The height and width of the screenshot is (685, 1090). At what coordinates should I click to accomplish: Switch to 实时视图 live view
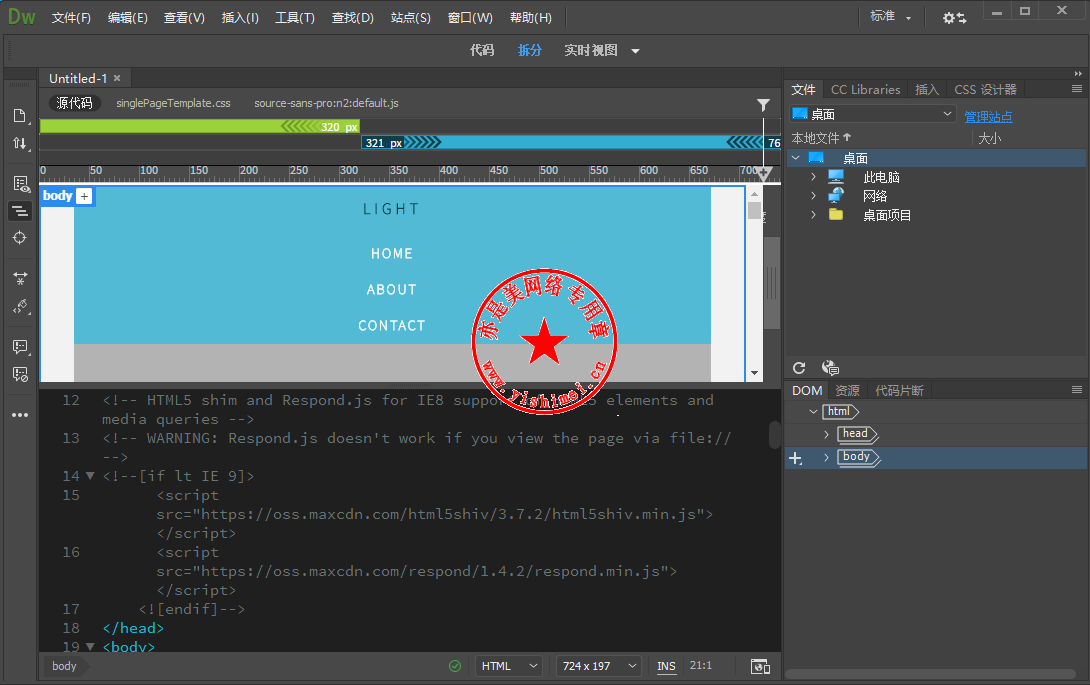(x=590, y=50)
